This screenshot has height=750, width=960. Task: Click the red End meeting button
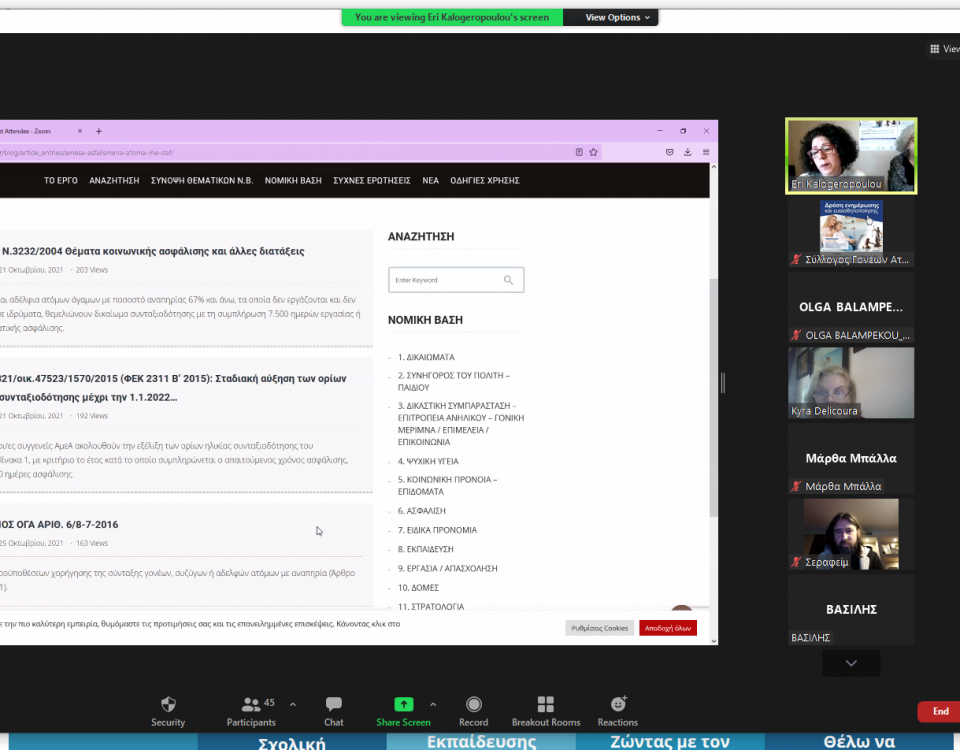coord(940,711)
